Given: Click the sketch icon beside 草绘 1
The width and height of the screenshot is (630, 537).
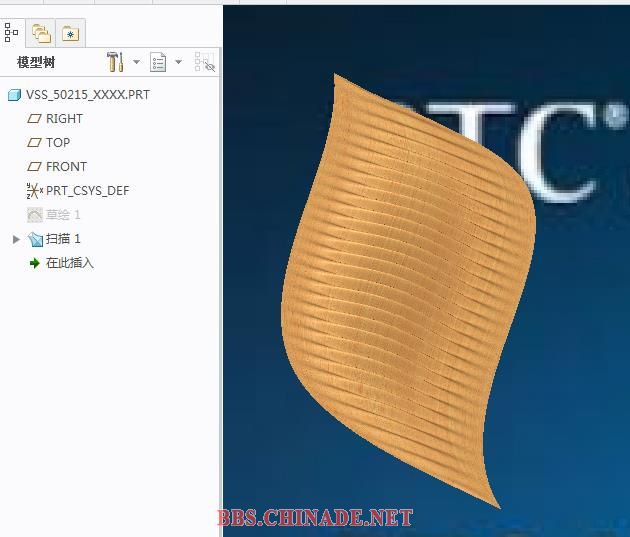Looking at the screenshot, I should pyautogui.click(x=35, y=215).
